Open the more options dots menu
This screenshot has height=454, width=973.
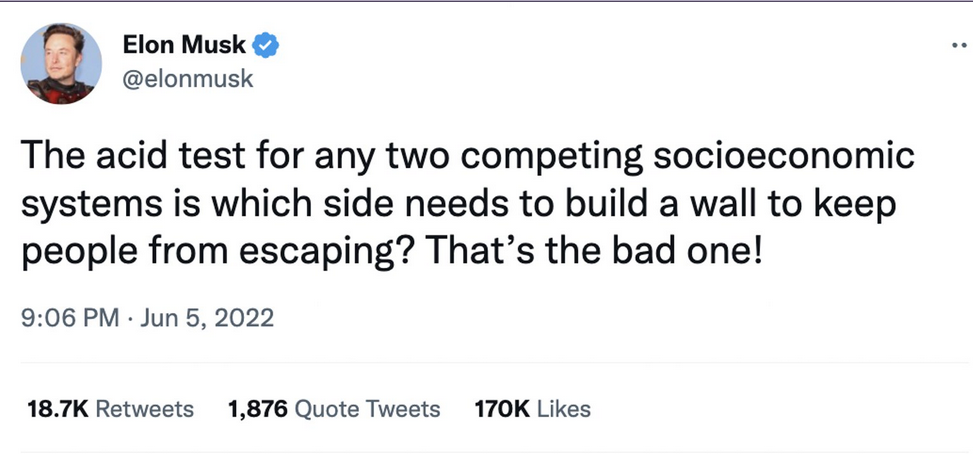coord(958,46)
